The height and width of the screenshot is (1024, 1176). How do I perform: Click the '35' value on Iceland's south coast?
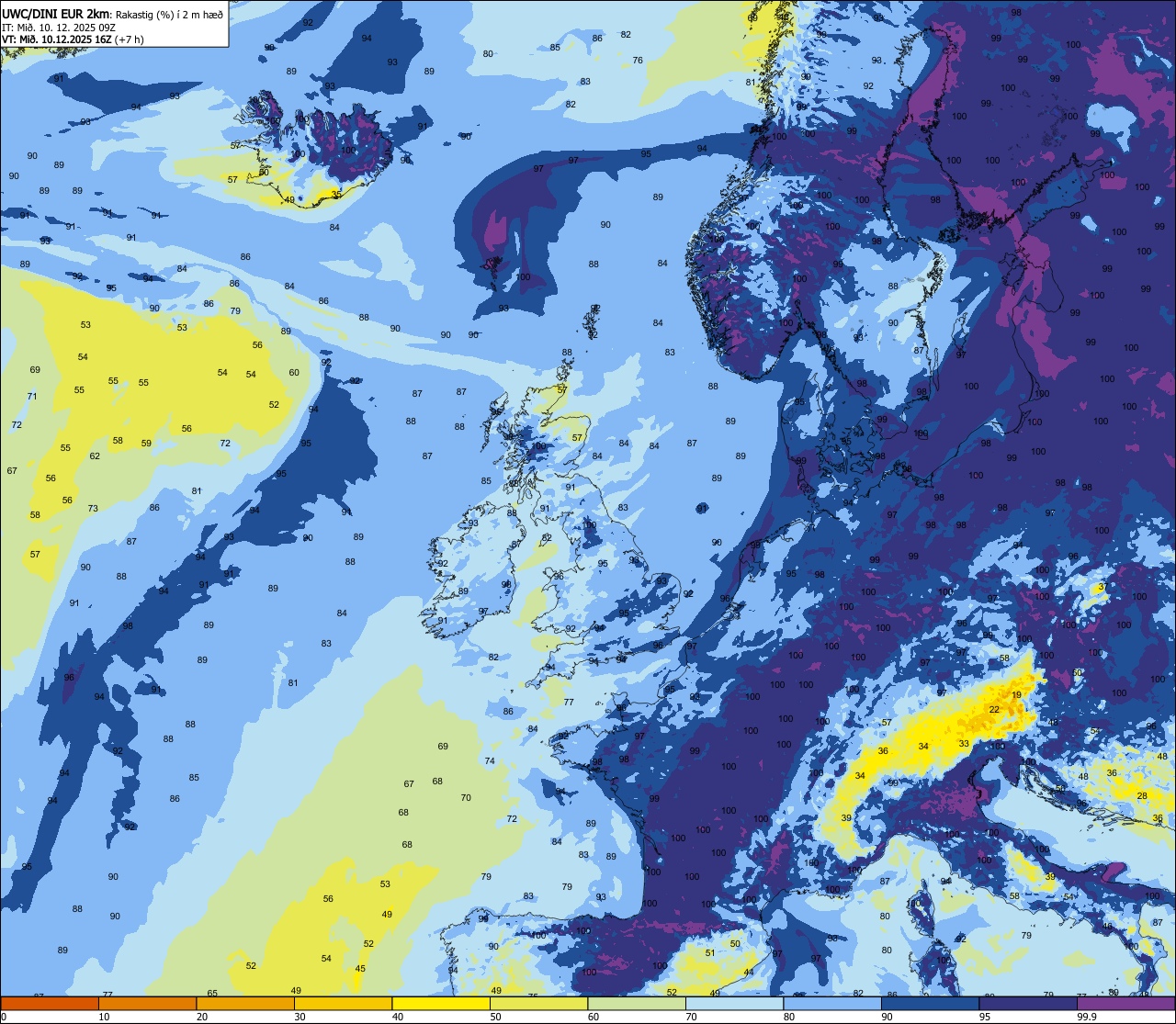(x=336, y=195)
